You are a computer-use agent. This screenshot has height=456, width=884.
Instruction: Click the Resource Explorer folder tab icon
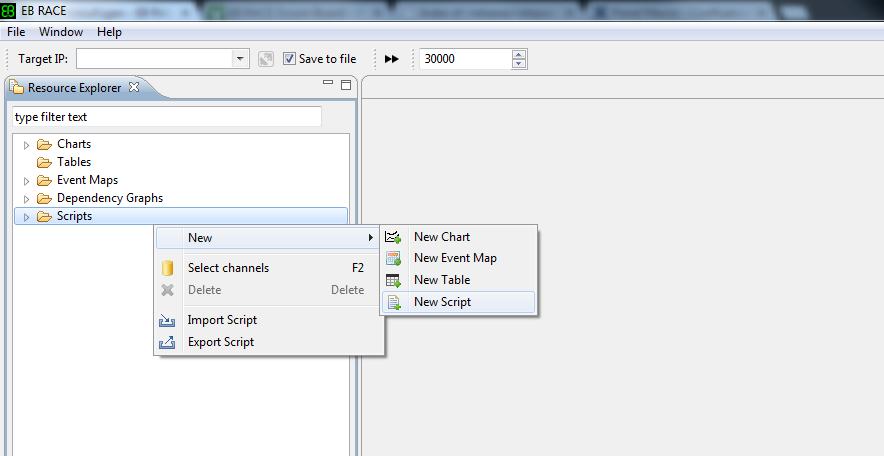(16, 87)
